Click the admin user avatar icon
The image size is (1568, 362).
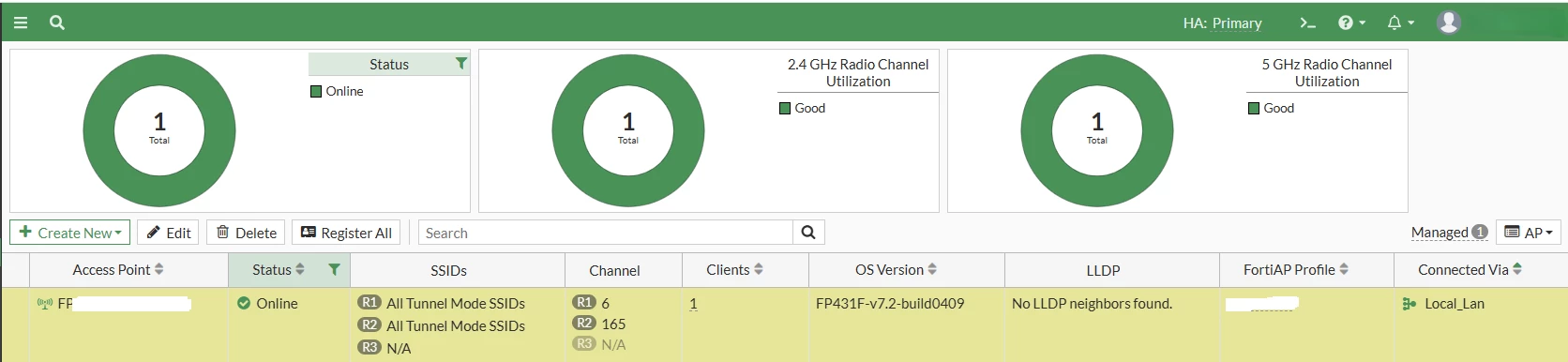pos(1449,23)
